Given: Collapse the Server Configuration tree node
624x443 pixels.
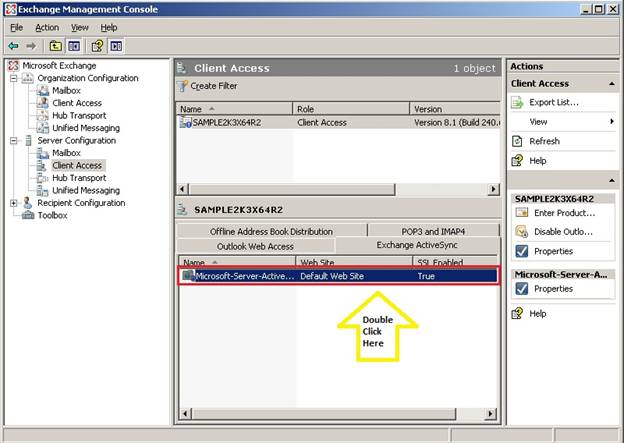Looking at the screenshot, I should tap(14, 141).
